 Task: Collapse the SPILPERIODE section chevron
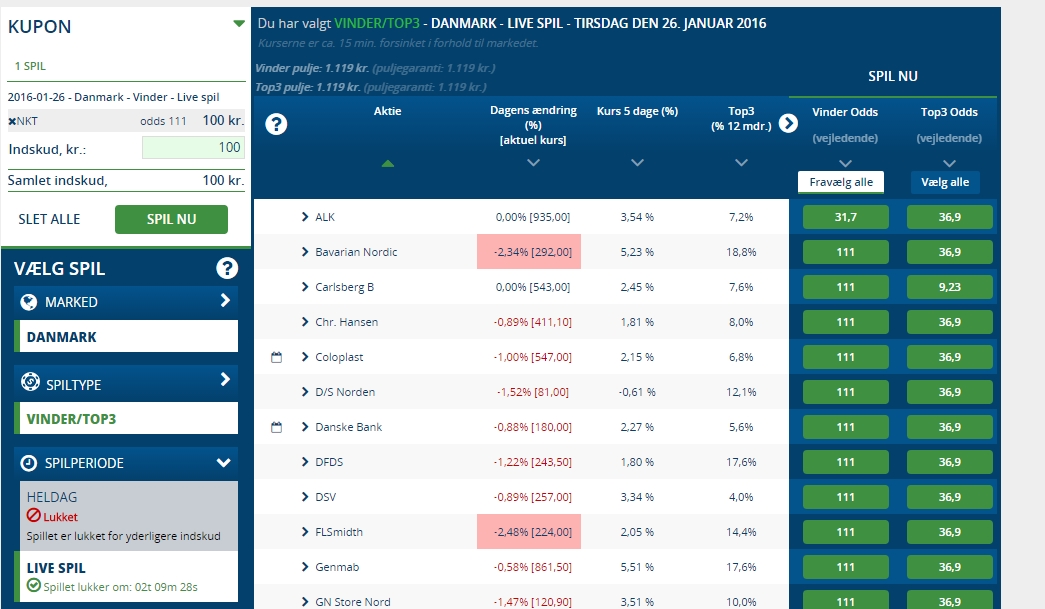point(224,462)
